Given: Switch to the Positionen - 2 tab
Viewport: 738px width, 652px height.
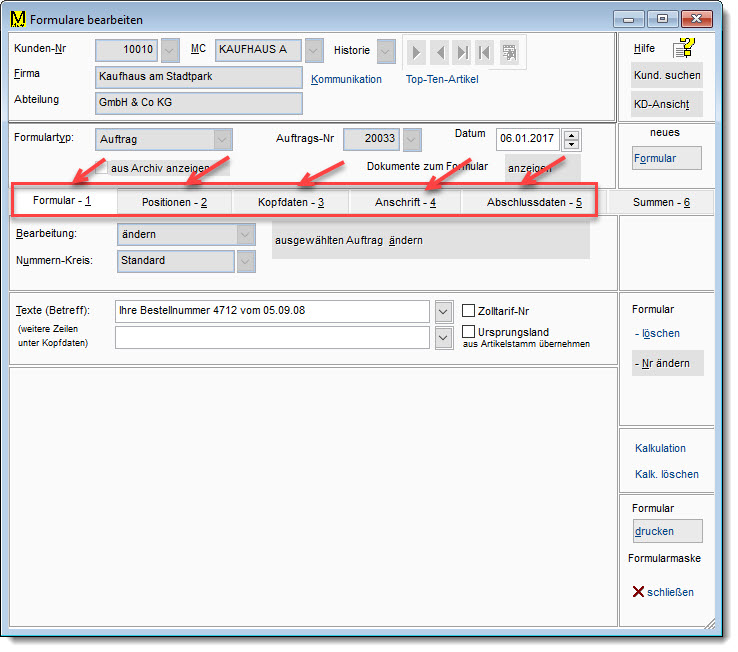Looking at the screenshot, I should (174, 203).
